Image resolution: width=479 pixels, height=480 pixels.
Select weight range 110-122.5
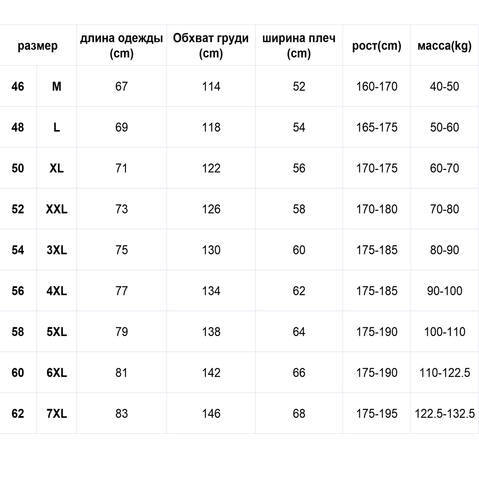click(x=445, y=373)
